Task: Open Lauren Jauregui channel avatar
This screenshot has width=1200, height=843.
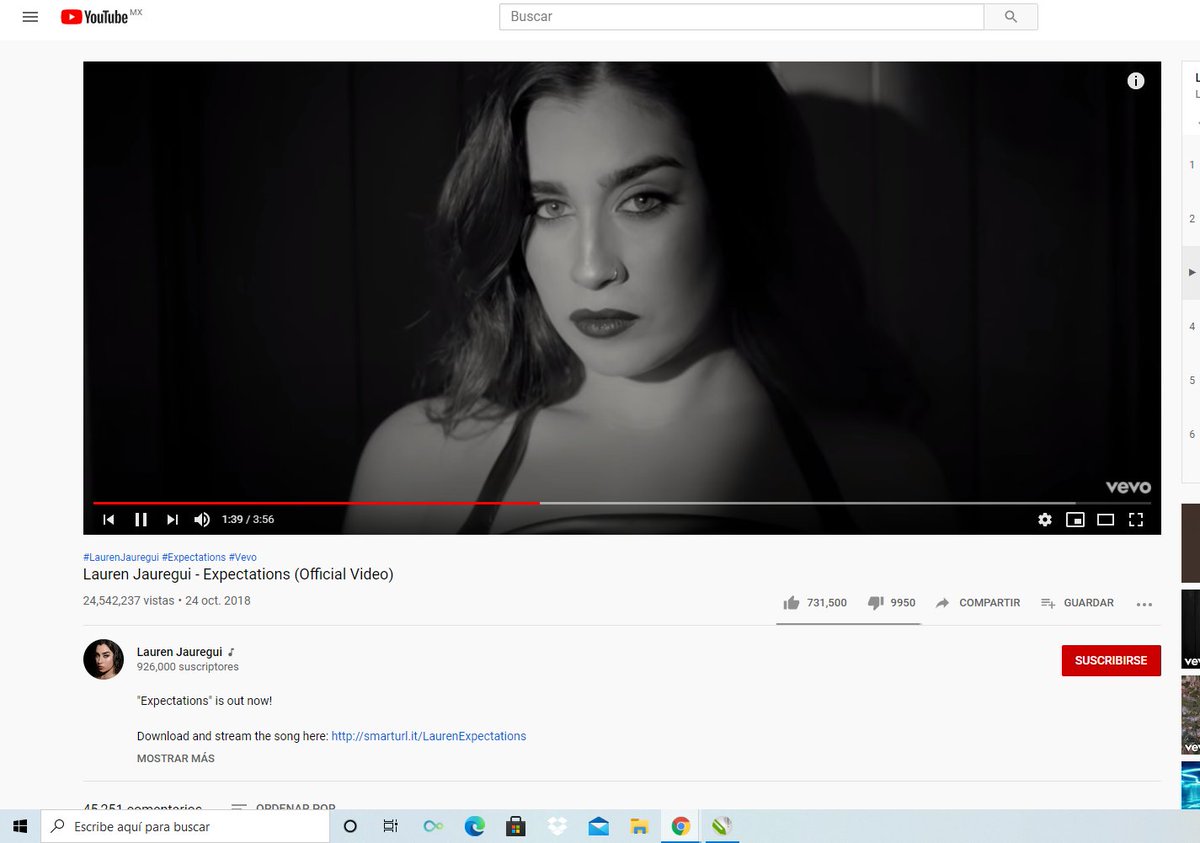Action: point(103,659)
